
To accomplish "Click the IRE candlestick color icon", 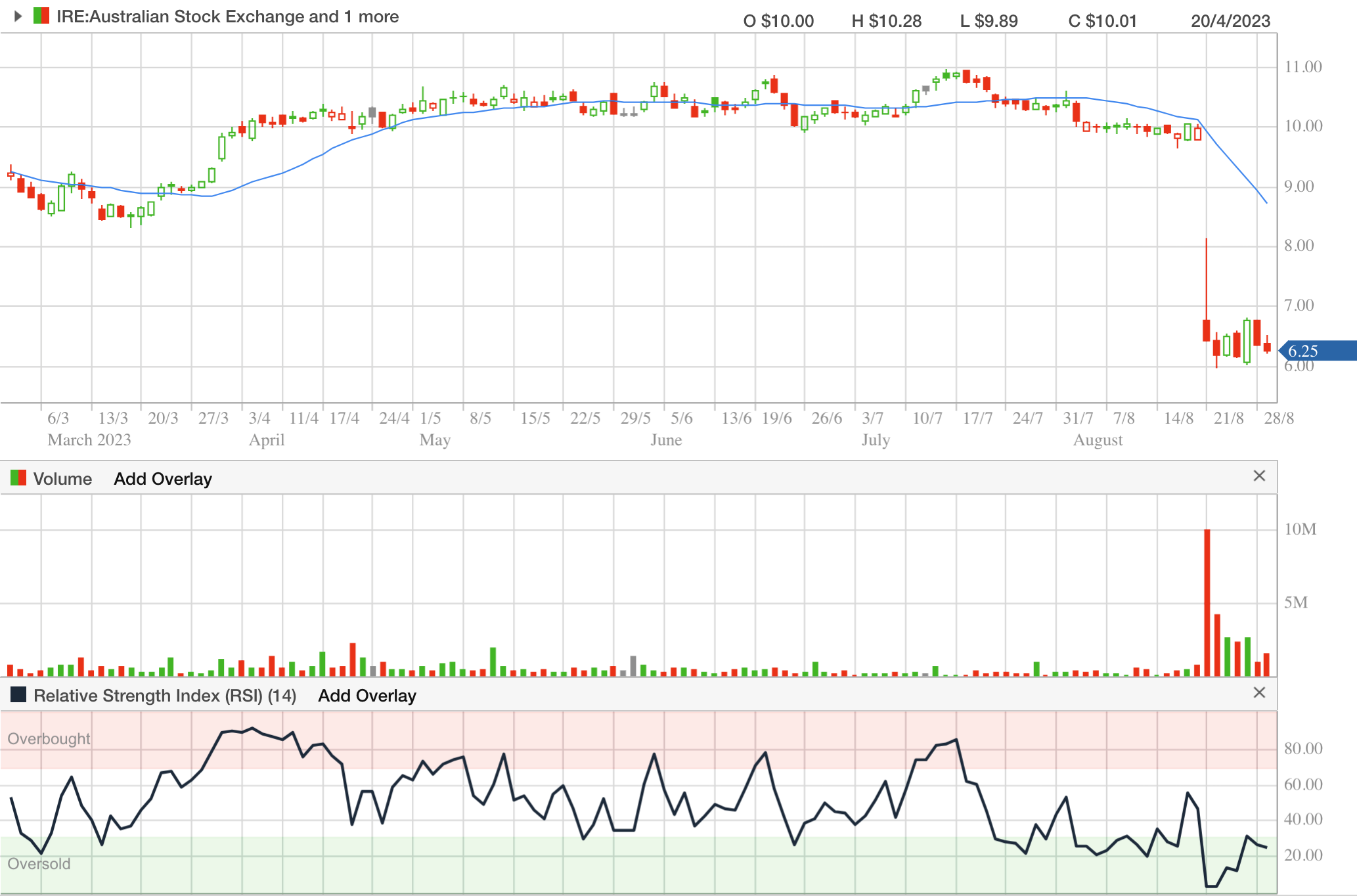I will [x=41, y=16].
